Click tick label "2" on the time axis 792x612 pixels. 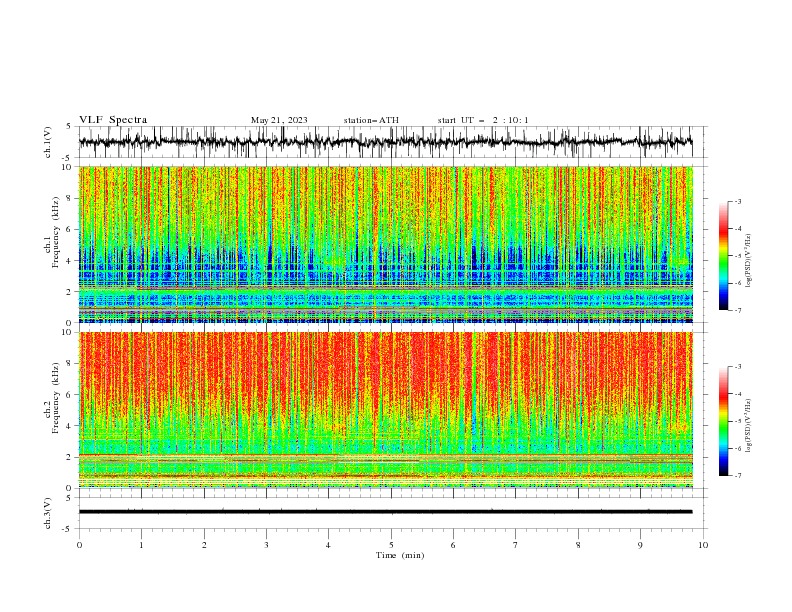(204, 545)
